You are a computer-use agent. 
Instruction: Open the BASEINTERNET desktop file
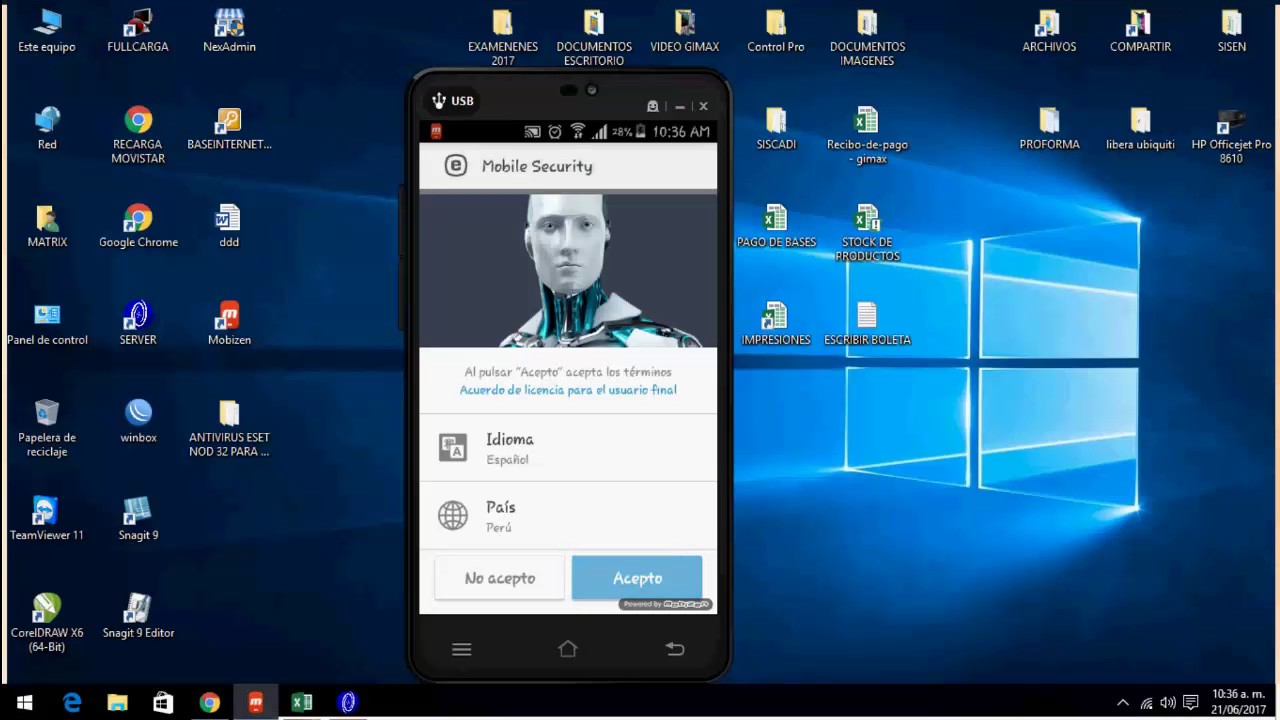pos(229,129)
